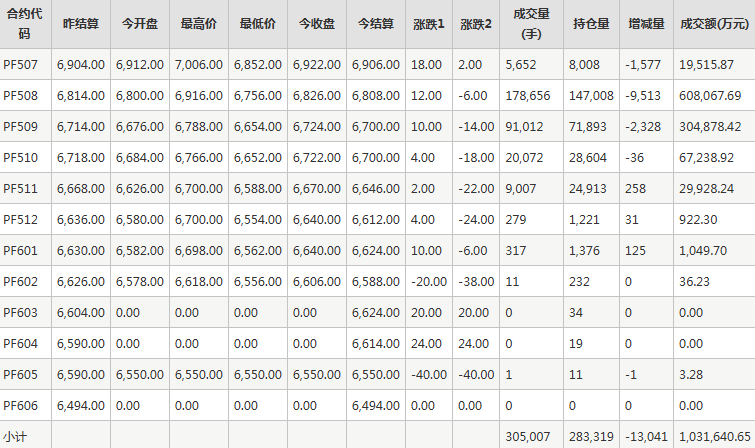Select contract code PF601

pyautogui.click(x=20, y=250)
